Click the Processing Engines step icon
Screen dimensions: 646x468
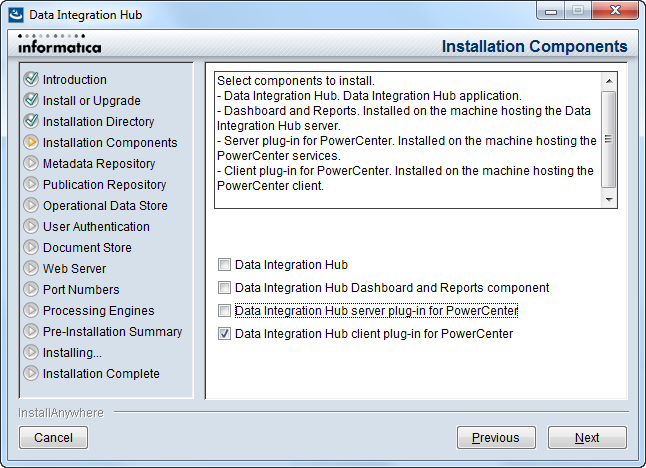pos(31,310)
